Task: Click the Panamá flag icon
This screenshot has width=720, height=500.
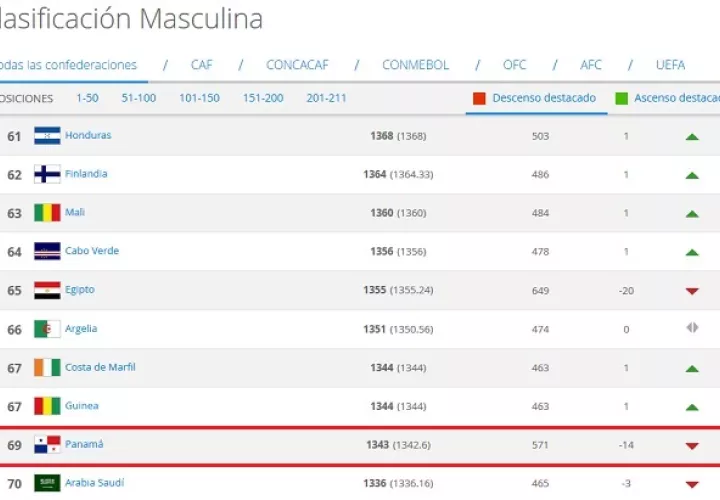Action: pos(47,445)
